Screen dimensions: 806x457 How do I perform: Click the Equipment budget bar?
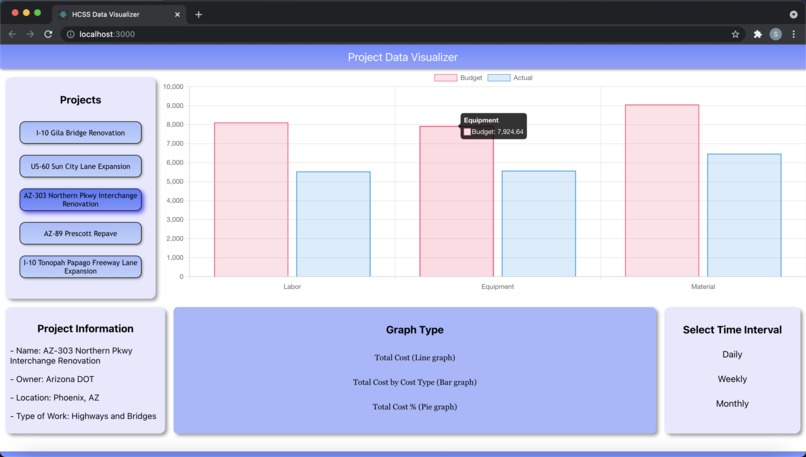456,202
